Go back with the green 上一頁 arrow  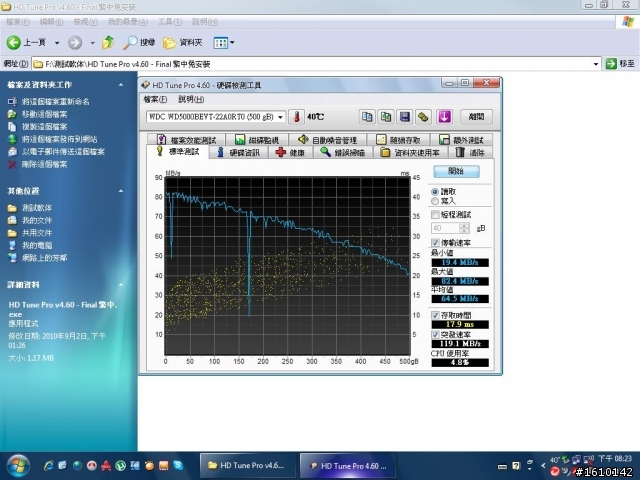click(x=13, y=42)
